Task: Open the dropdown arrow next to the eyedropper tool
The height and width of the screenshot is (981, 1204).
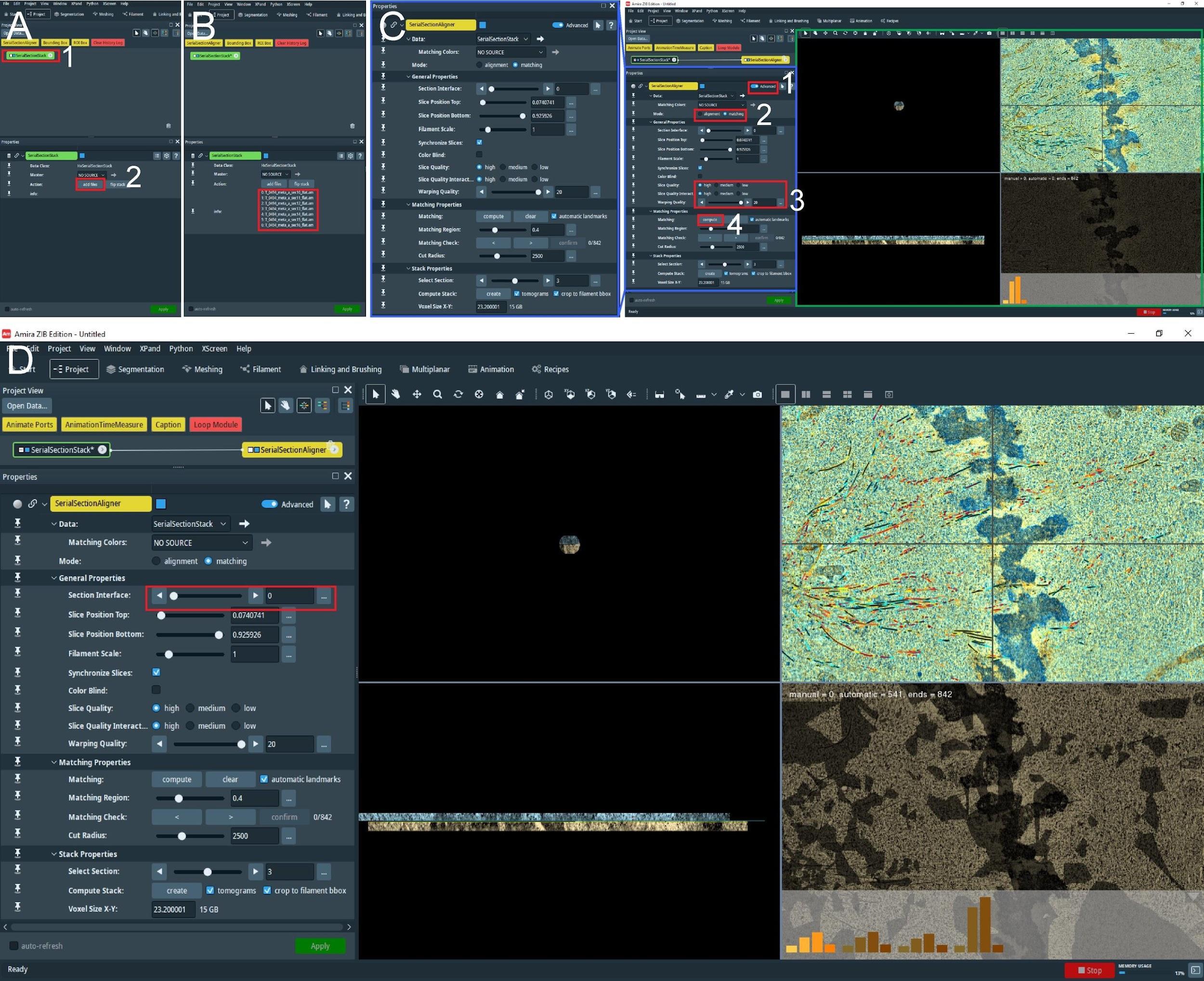Action: click(x=742, y=394)
